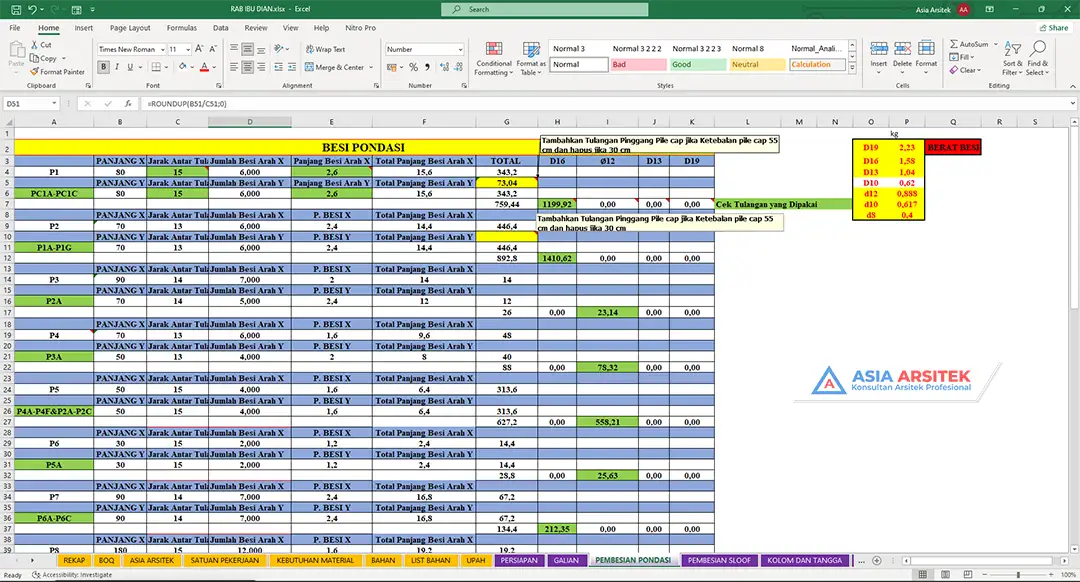The image size is (1080, 582).
Task: Open the PEMBESIAN SLOOF sheet tab
Action: pos(719,561)
